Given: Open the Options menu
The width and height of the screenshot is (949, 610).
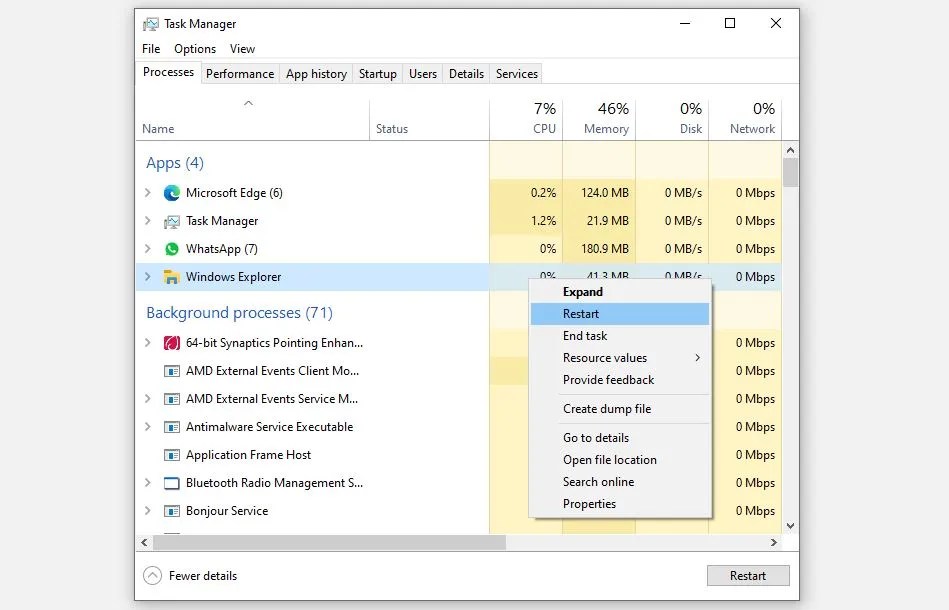Looking at the screenshot, I should click(194, 48).
